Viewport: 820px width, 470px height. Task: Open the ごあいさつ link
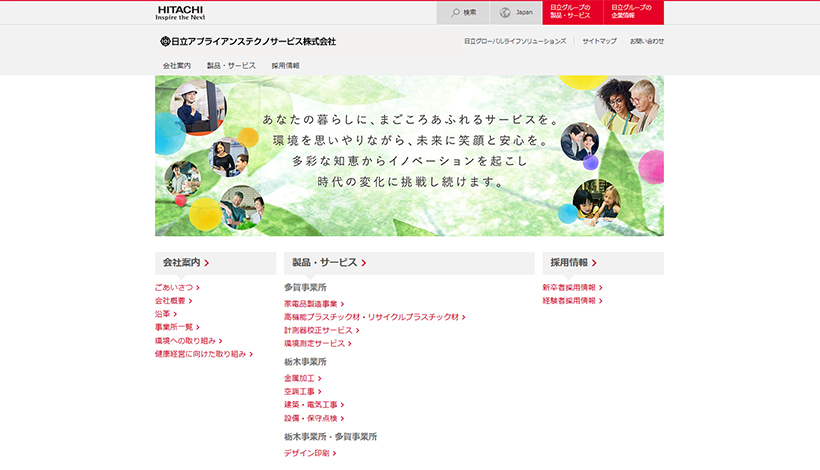tap(177, 288)
